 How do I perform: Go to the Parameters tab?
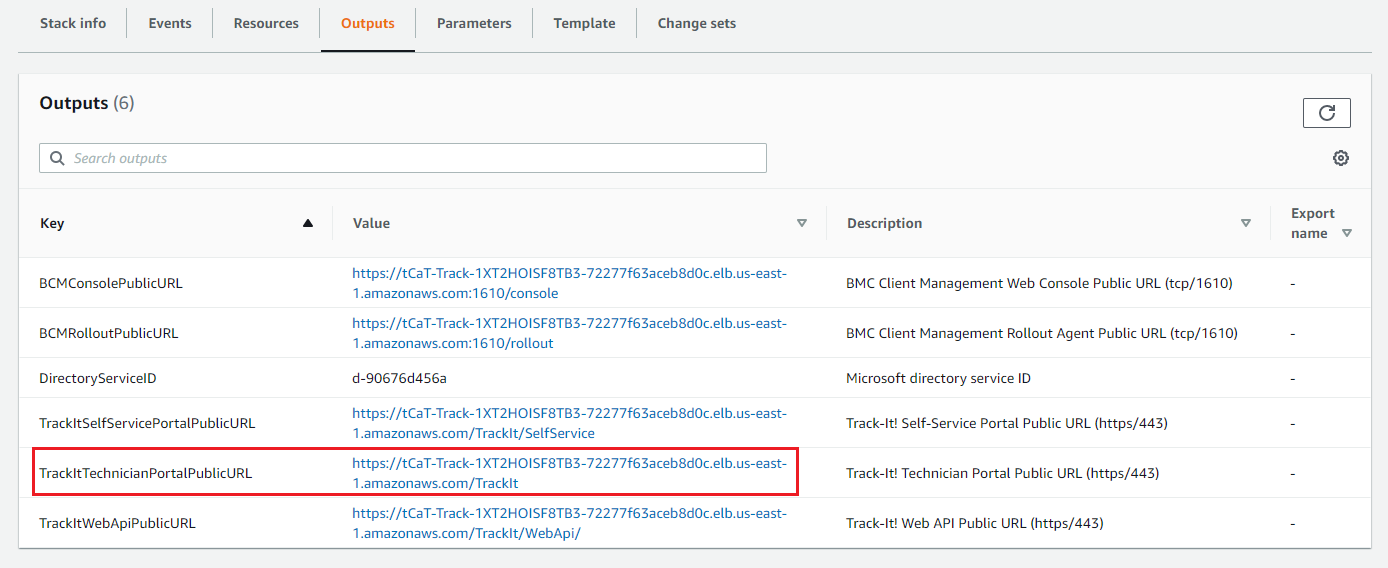pos(474,23)
